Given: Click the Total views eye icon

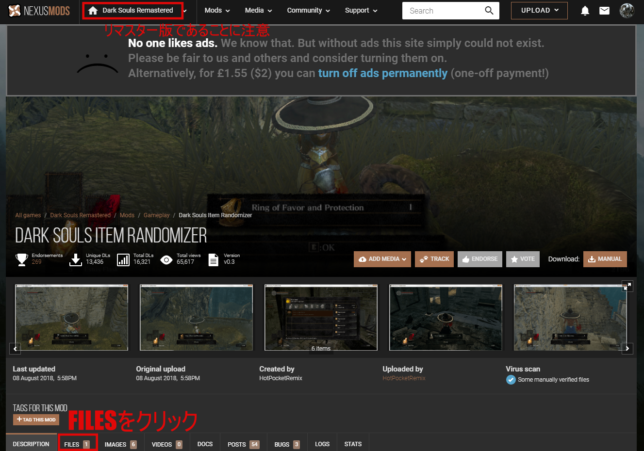Looking at the screenshot, I should tap(166, 260).
